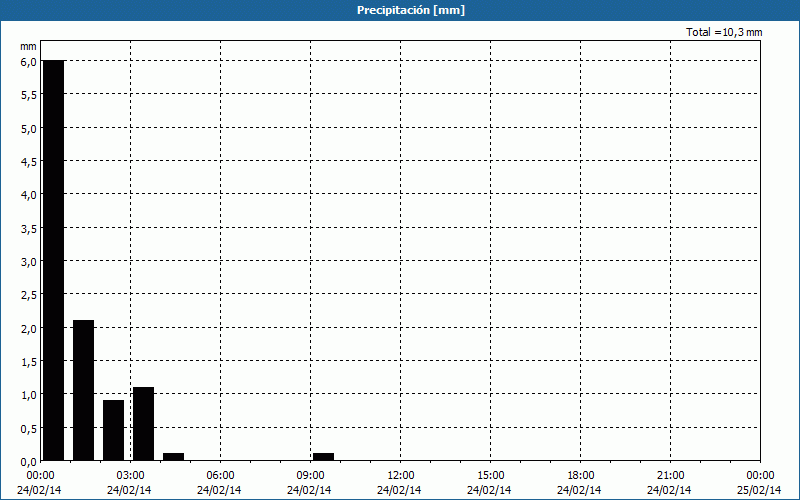The width and height of the screenshot is (800, 500).
Task: Click the 21:00 x-axis time label
Action: 670,476
